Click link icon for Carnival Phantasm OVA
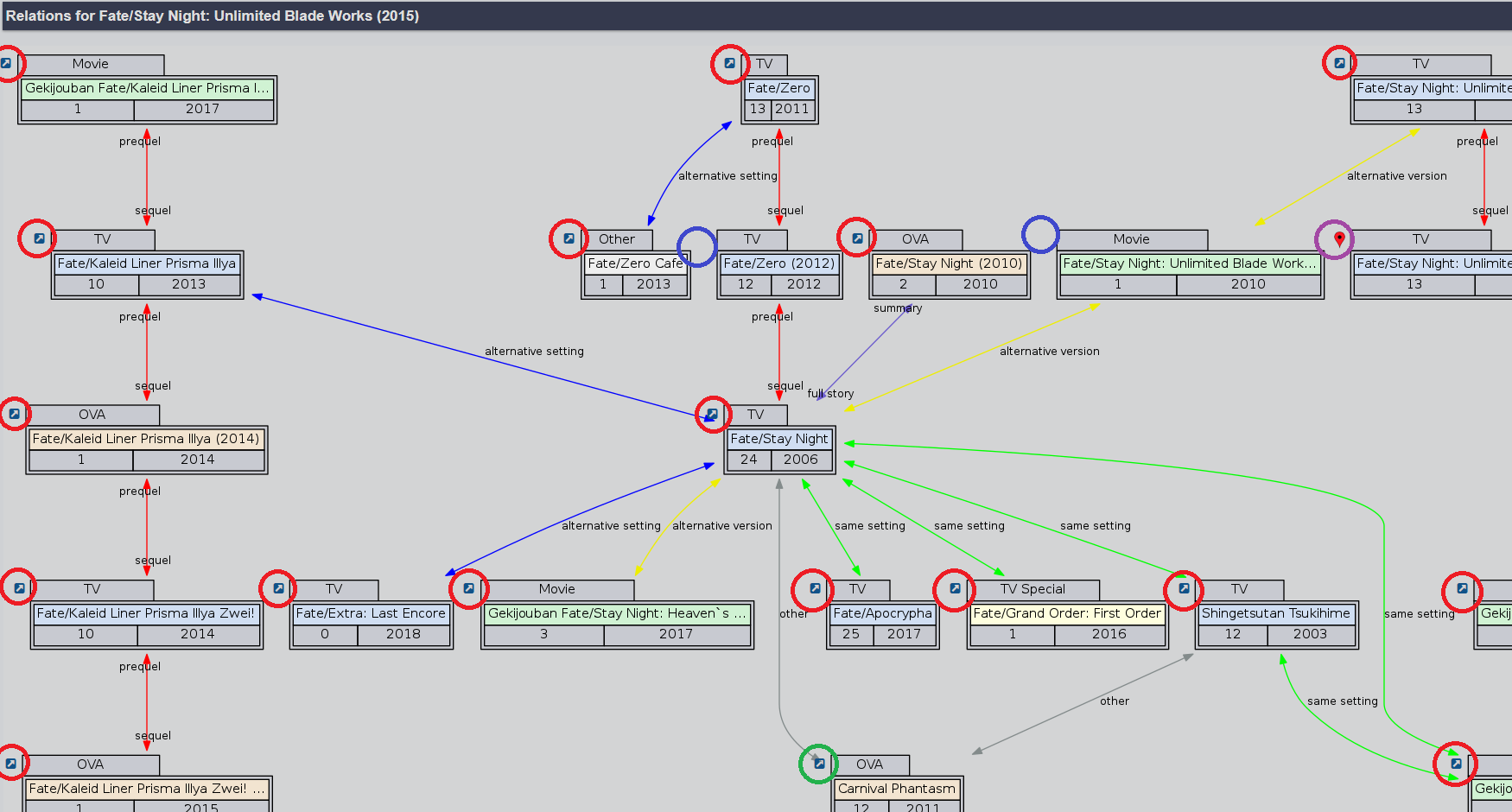The height and width of the screenshot is (812, 1512). 818,764
